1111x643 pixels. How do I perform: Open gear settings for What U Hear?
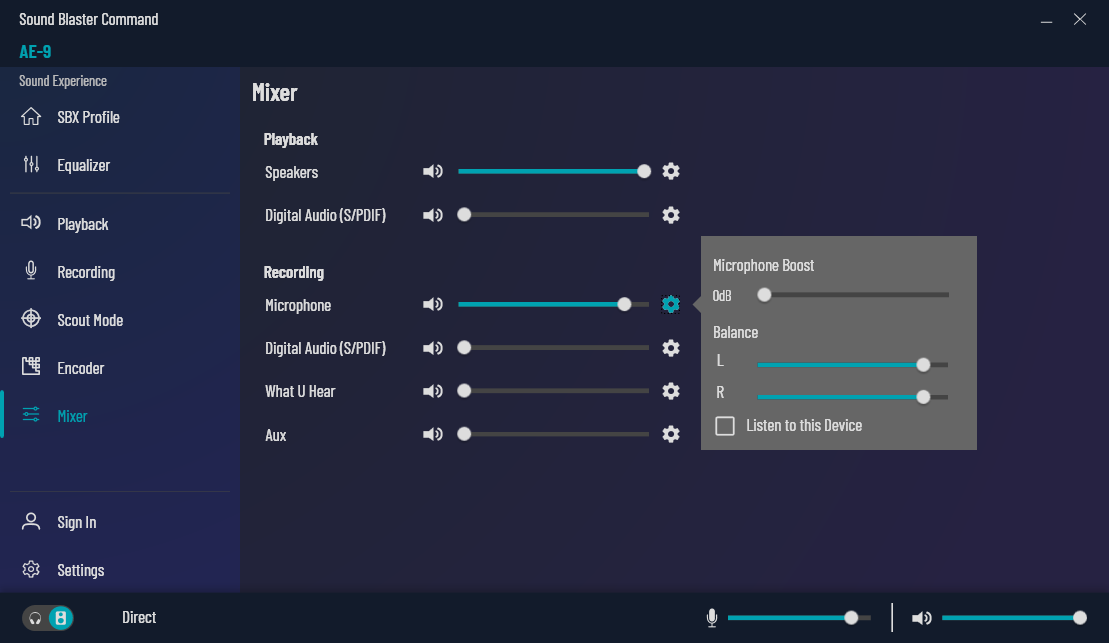pos(671,391)
